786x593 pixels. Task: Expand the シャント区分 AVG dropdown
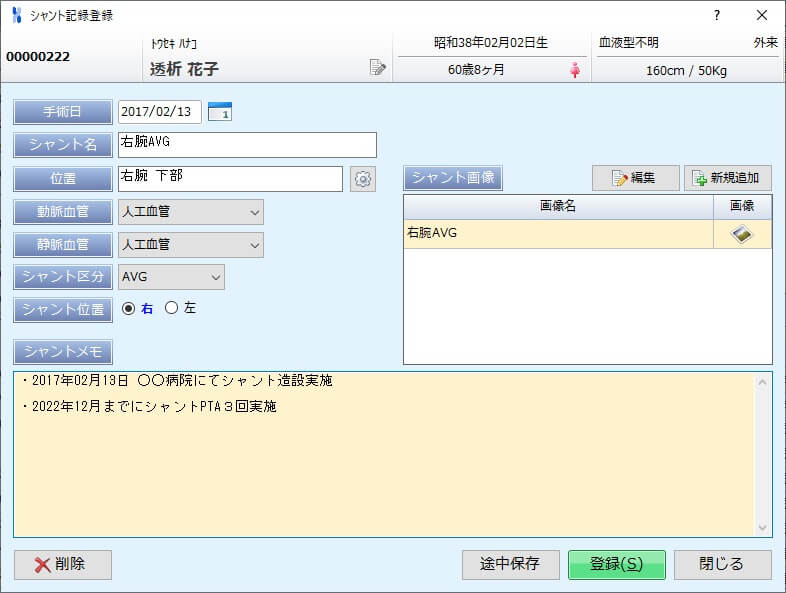[x=171, y=277]
